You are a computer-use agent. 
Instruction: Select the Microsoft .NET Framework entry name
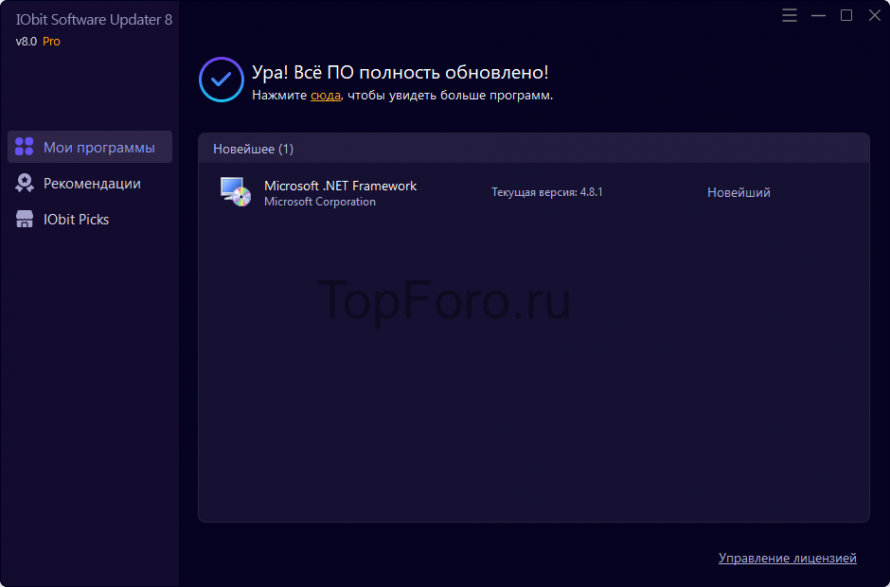pos(340,186)
